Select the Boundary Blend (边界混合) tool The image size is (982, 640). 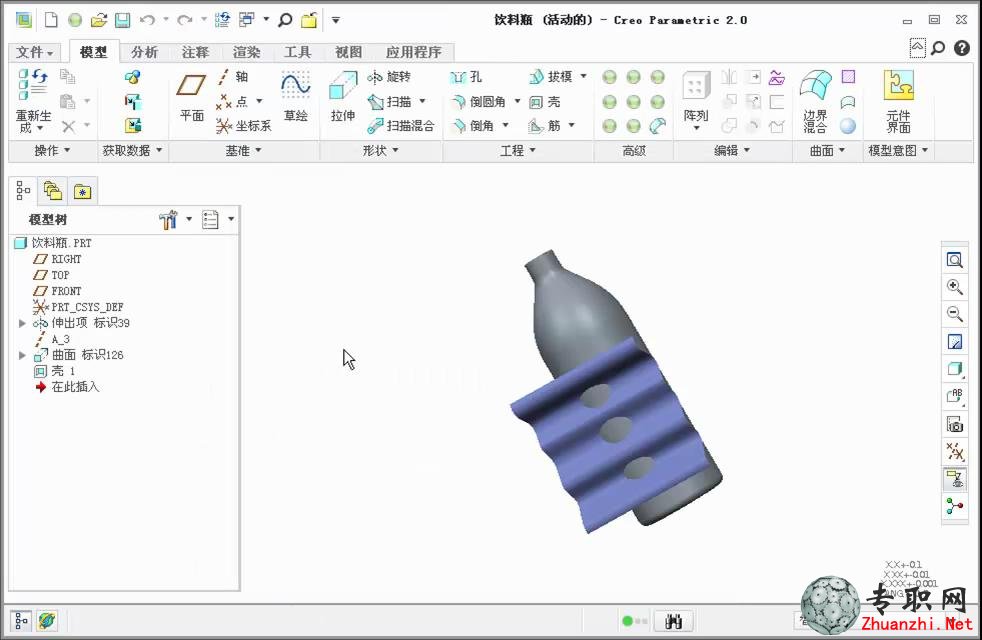815,101
